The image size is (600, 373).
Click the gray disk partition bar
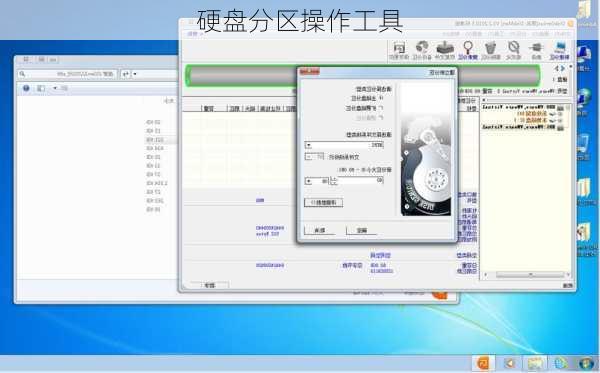(x=364, y=75)
